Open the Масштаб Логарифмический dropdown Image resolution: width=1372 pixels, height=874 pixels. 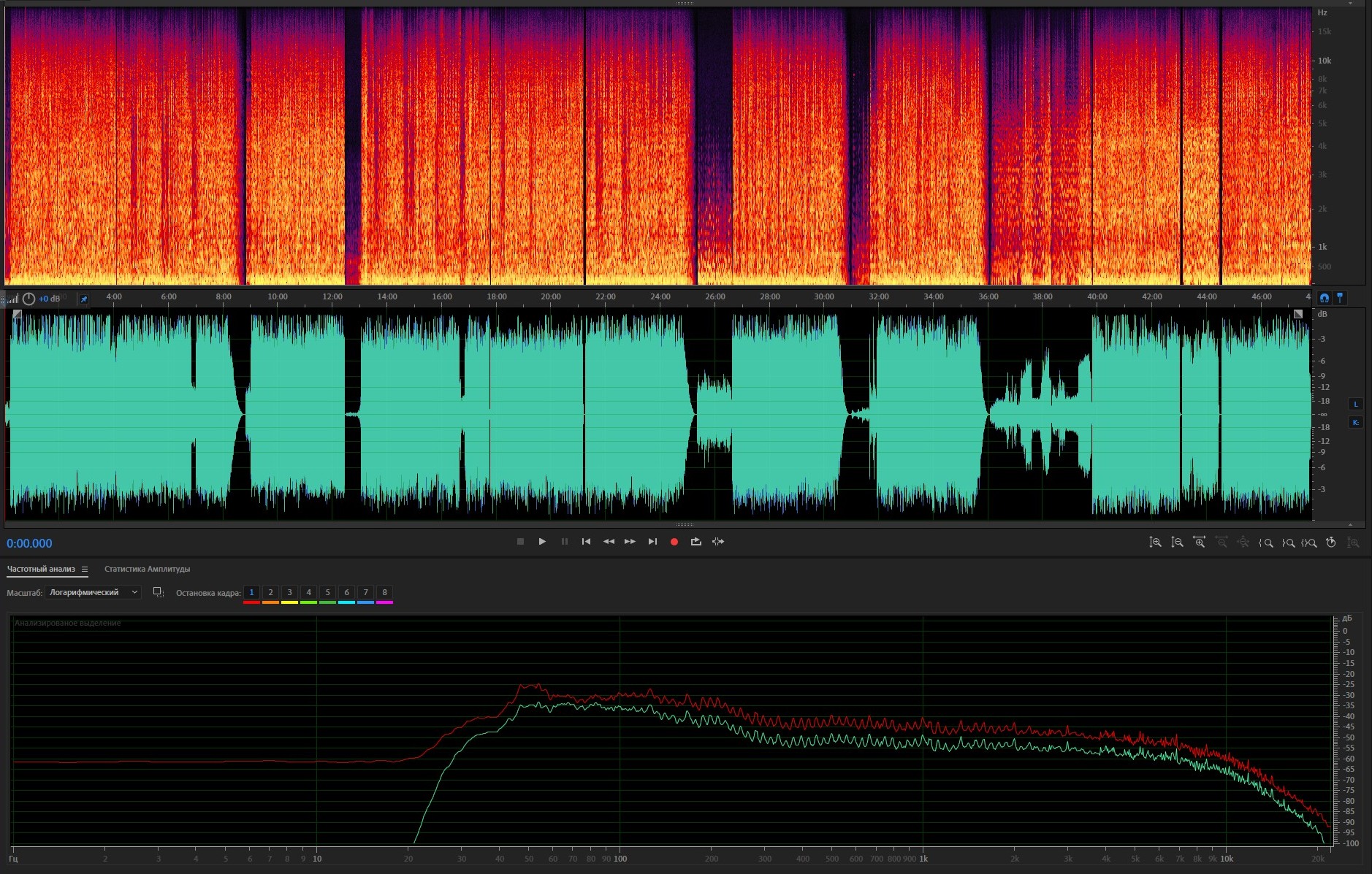(93, 592)
